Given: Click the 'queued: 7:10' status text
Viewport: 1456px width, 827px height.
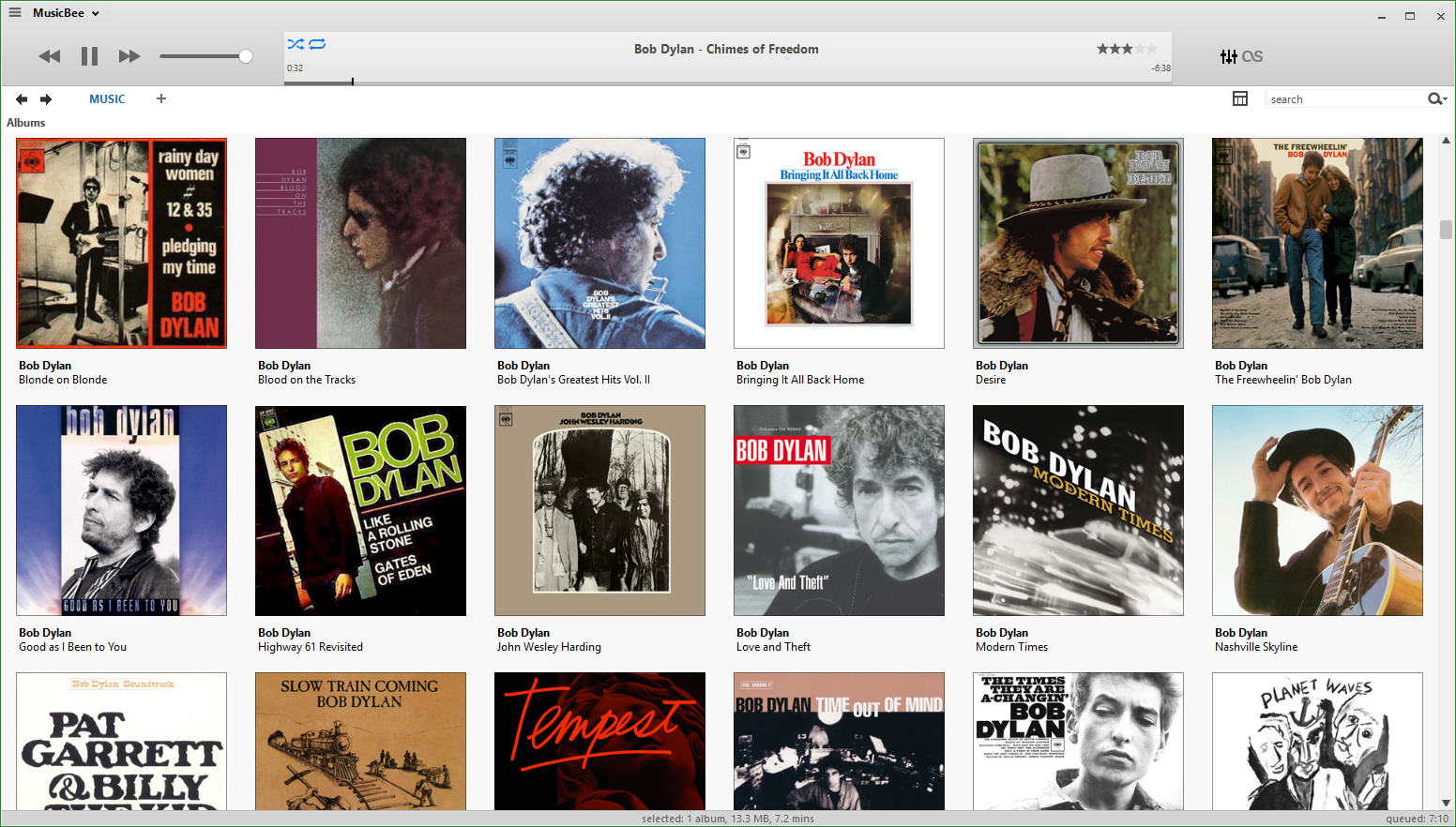Looking at the screenshot, I should coord(1417,819).
